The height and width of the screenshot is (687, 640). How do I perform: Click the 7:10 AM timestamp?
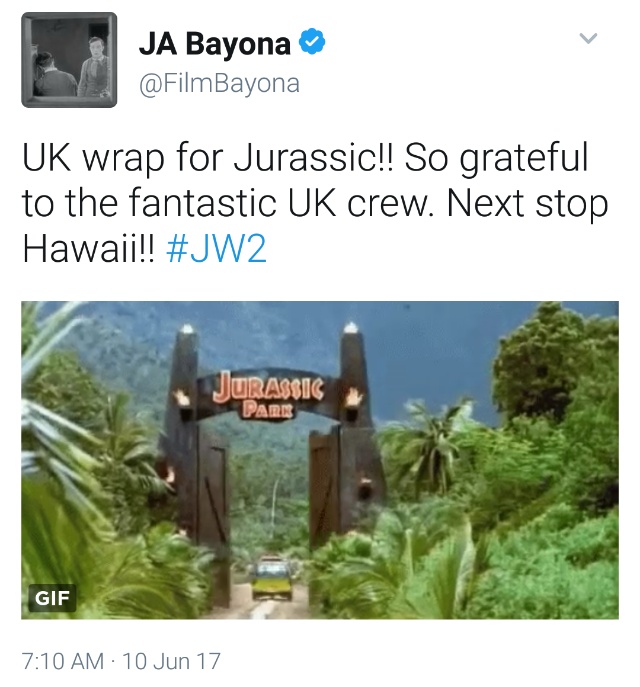click(x=63, y=661)
